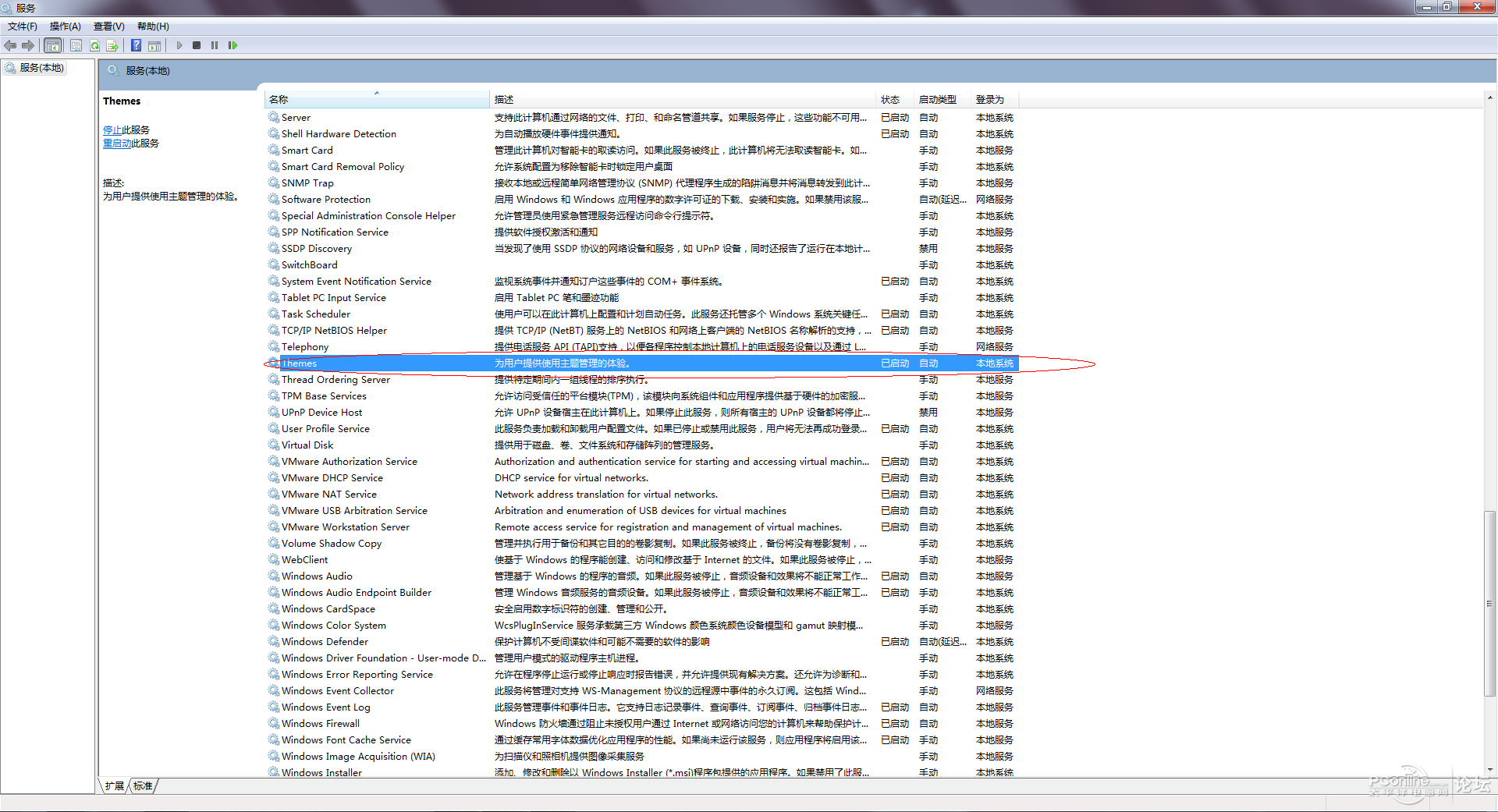Select the Tablet PC Input Service
Viewport: 1498px width, 812px height.
(642, 297)
